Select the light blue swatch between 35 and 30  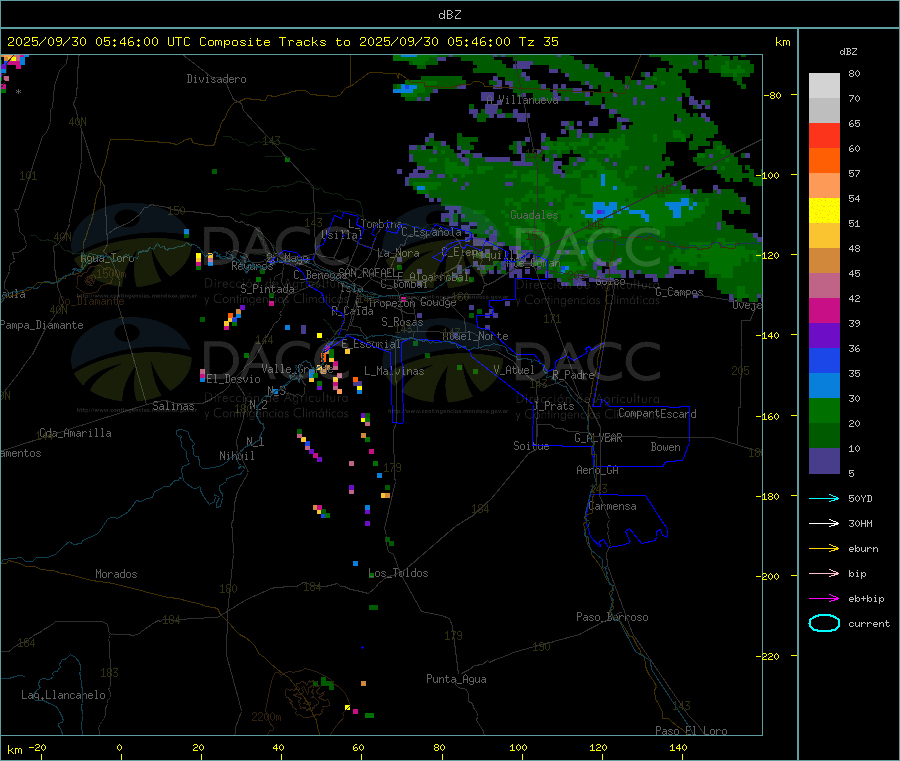click(x=824, y=386)
